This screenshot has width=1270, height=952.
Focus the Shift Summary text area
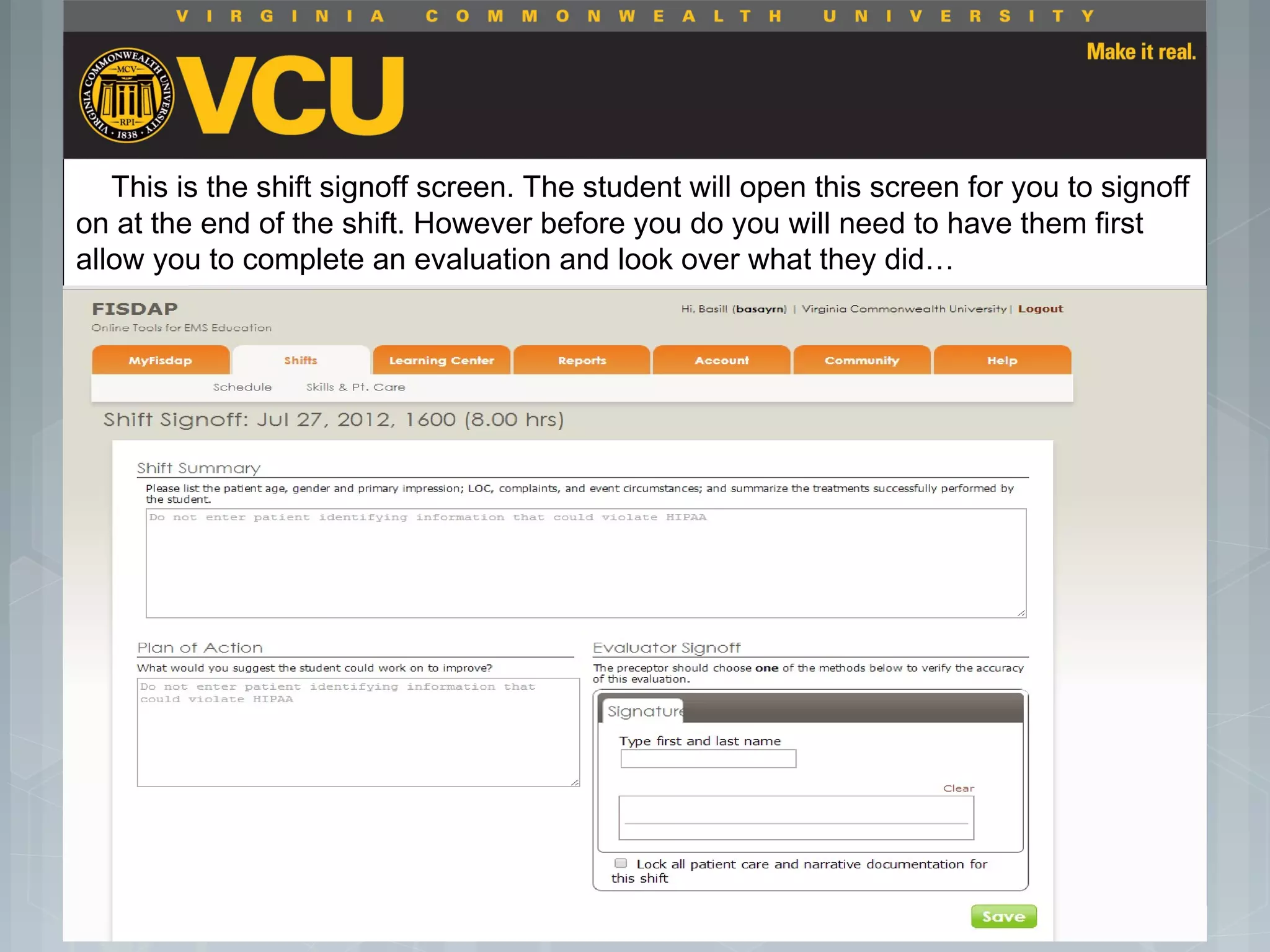586,563
